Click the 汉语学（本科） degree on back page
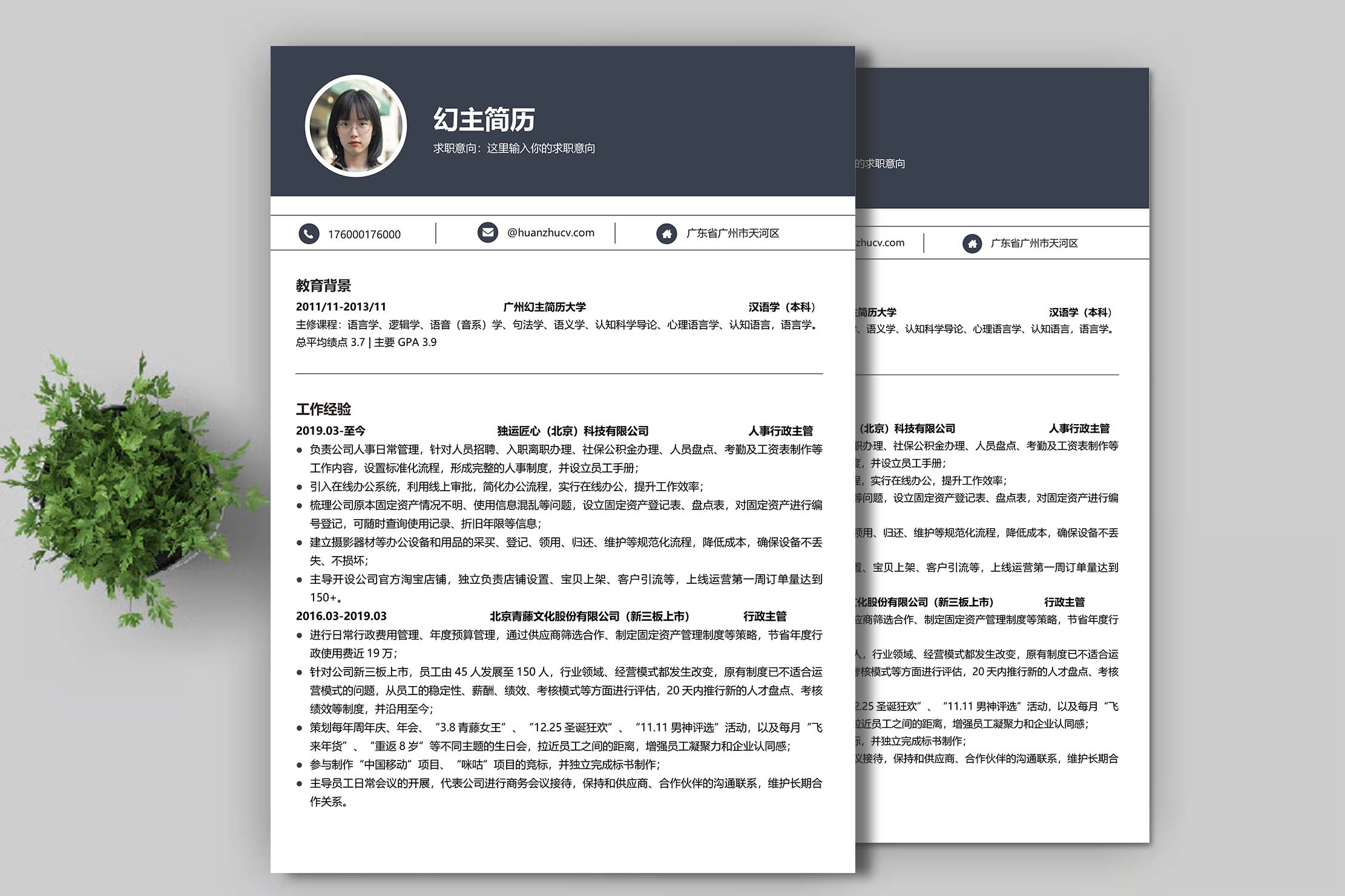Viewport: 1345px width, 896px height. [x=1082, y=312]
